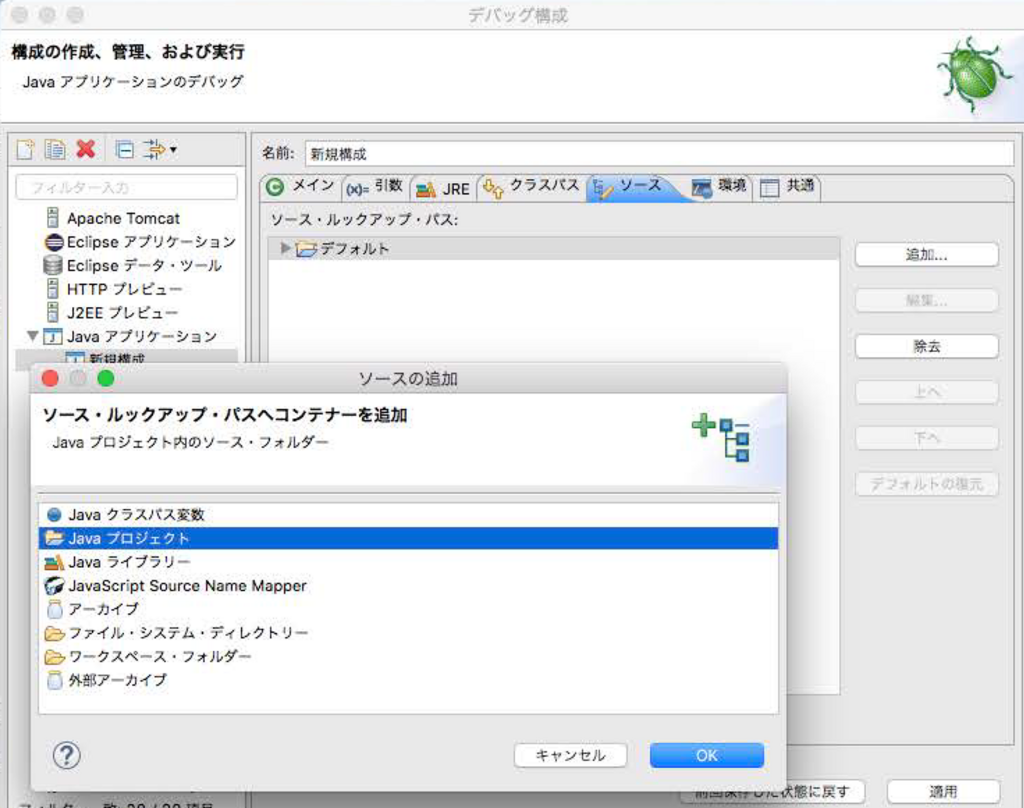This screenshot has width=1024, height=808.
Task: Select the デフォルト folder entry
Action: point(343,249)
